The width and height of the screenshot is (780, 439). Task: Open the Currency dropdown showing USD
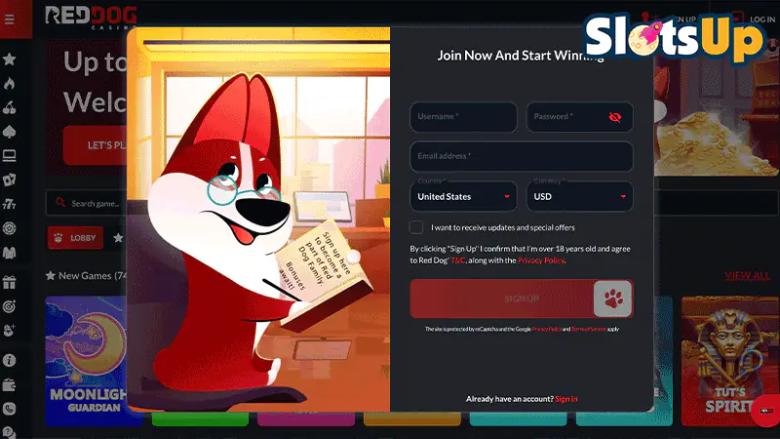pos(580,196)
